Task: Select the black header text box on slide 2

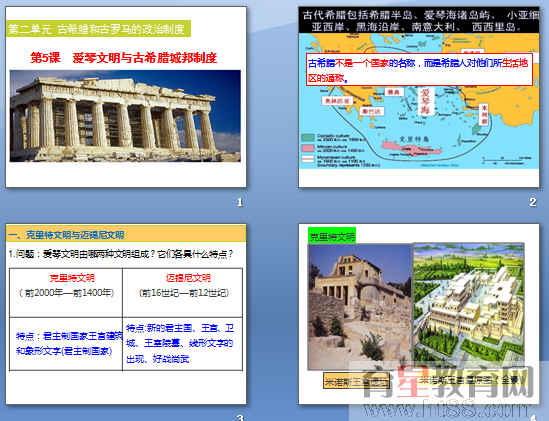Action: 419,21
